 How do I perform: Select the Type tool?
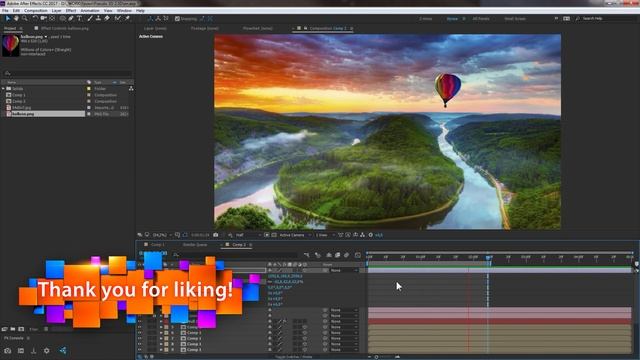80,18
